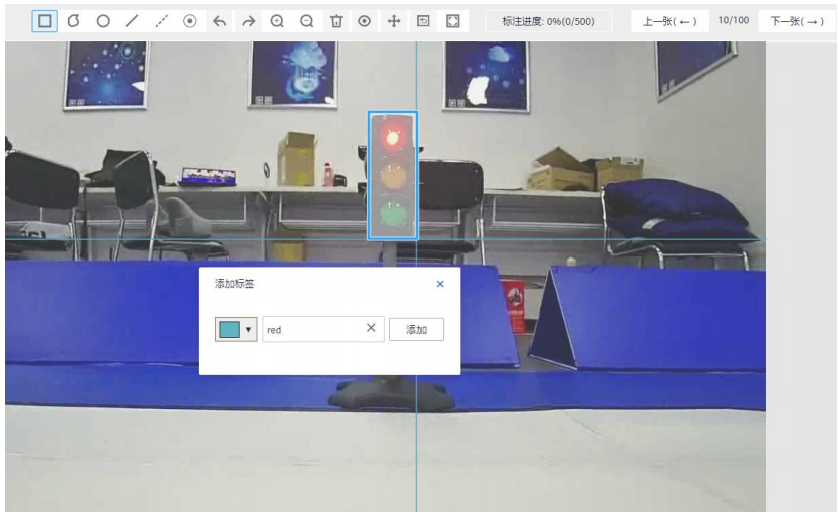
Task: Undo the last annotation action
Action: point(219,21)
